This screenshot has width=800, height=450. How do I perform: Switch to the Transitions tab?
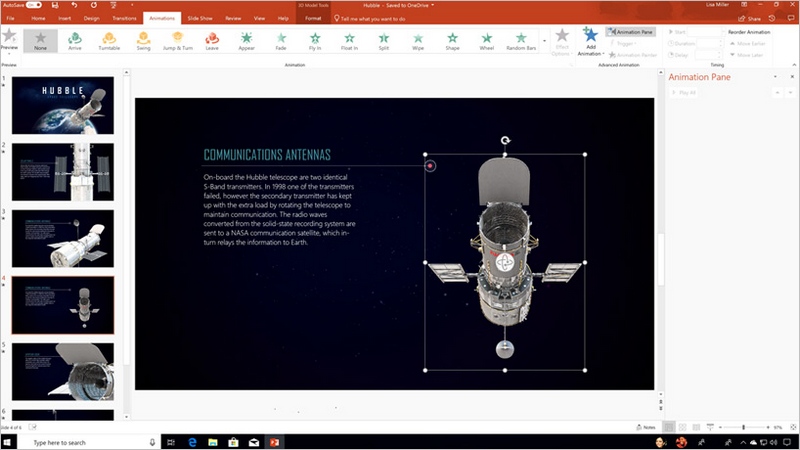click(125, 18)
